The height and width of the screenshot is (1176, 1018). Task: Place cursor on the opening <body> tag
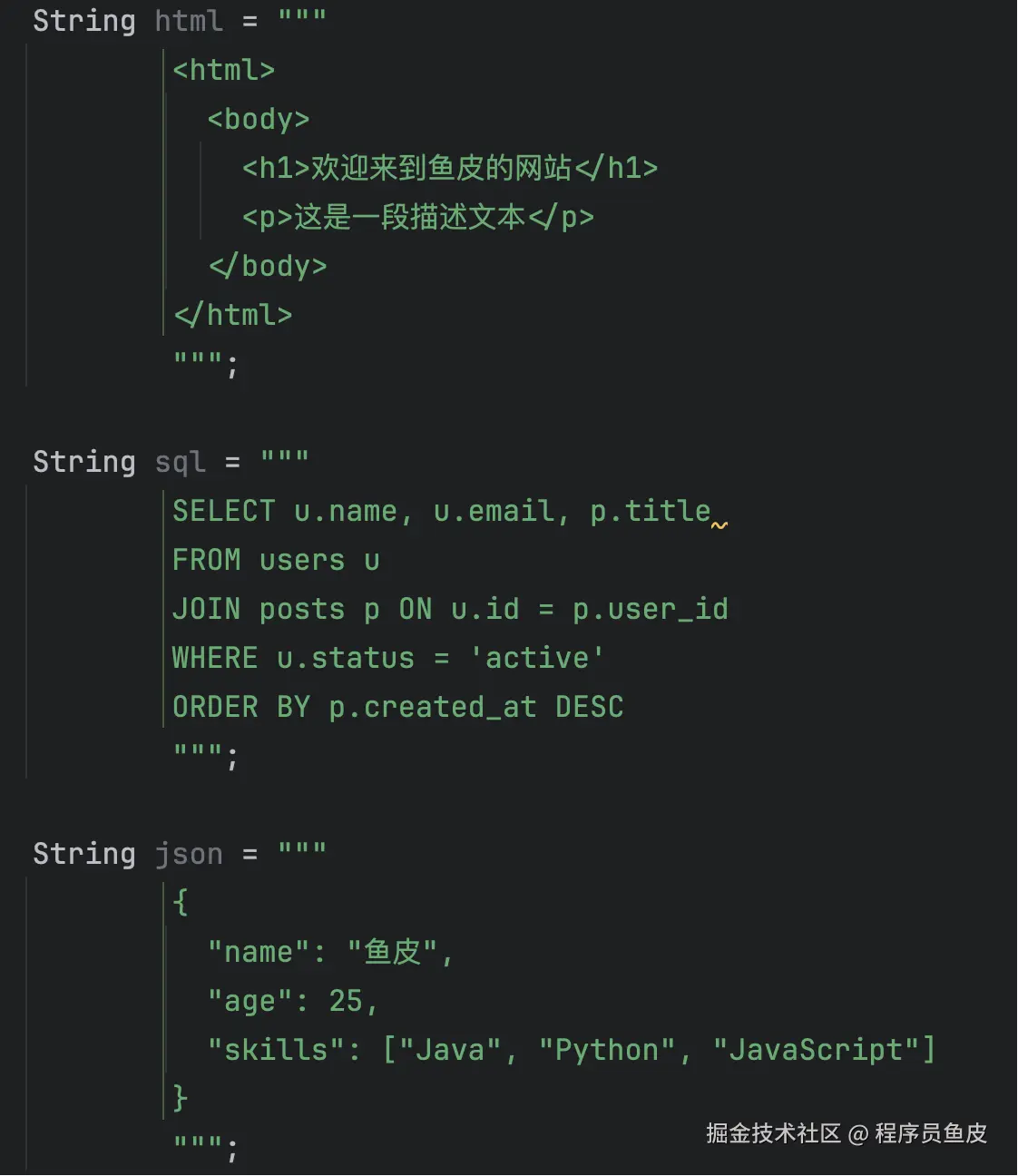click(x=259, y=119)
